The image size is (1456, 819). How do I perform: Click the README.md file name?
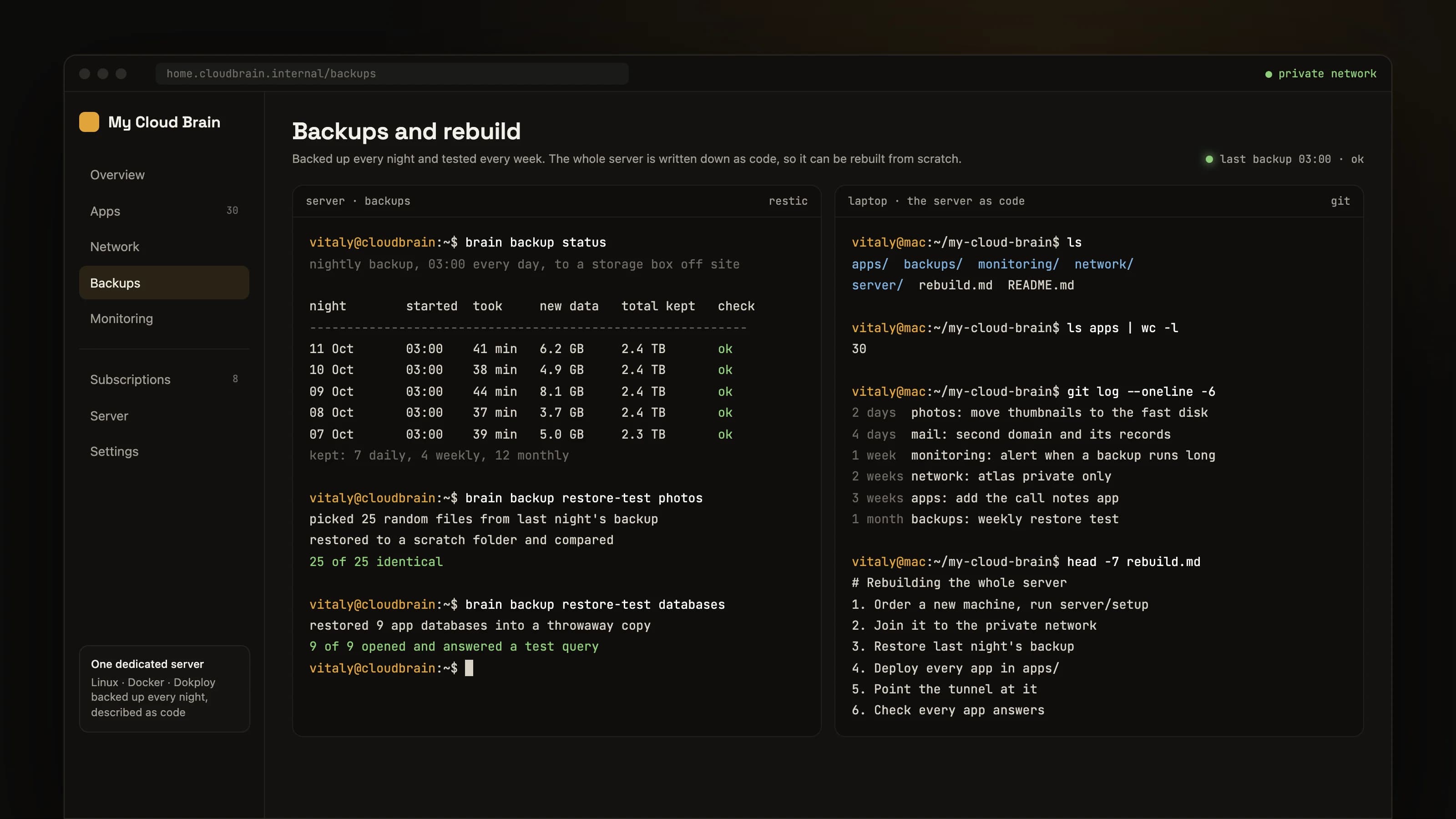pyautogui.click(x=1041, y=285)
